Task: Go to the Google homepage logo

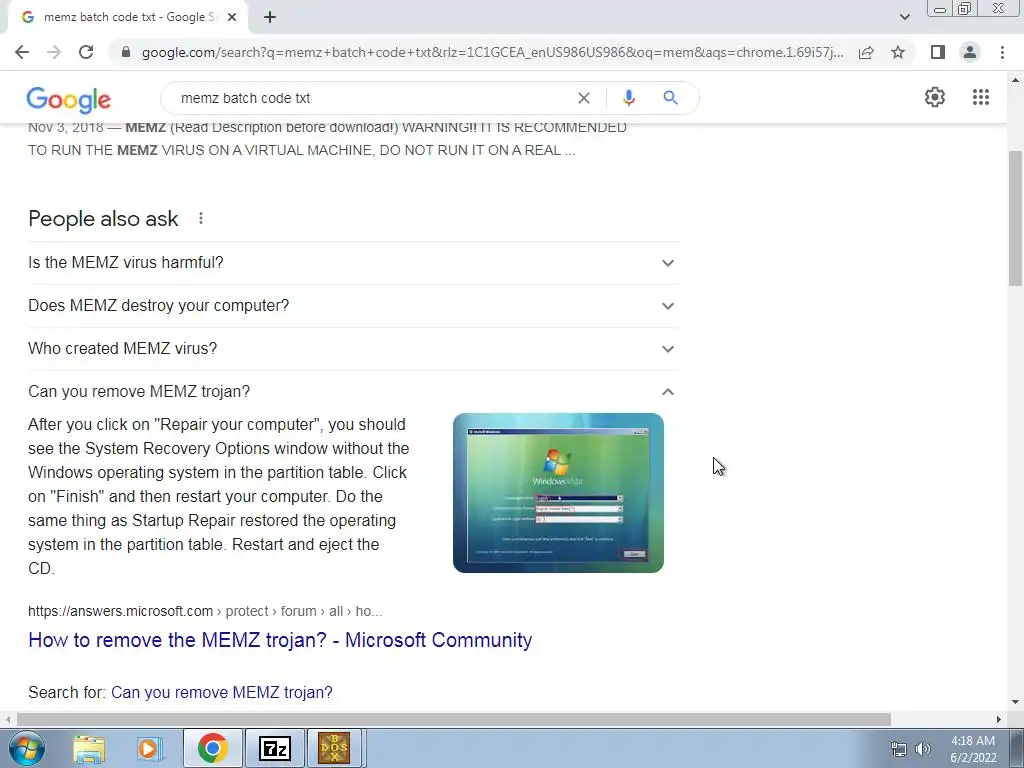Action: 69,99
